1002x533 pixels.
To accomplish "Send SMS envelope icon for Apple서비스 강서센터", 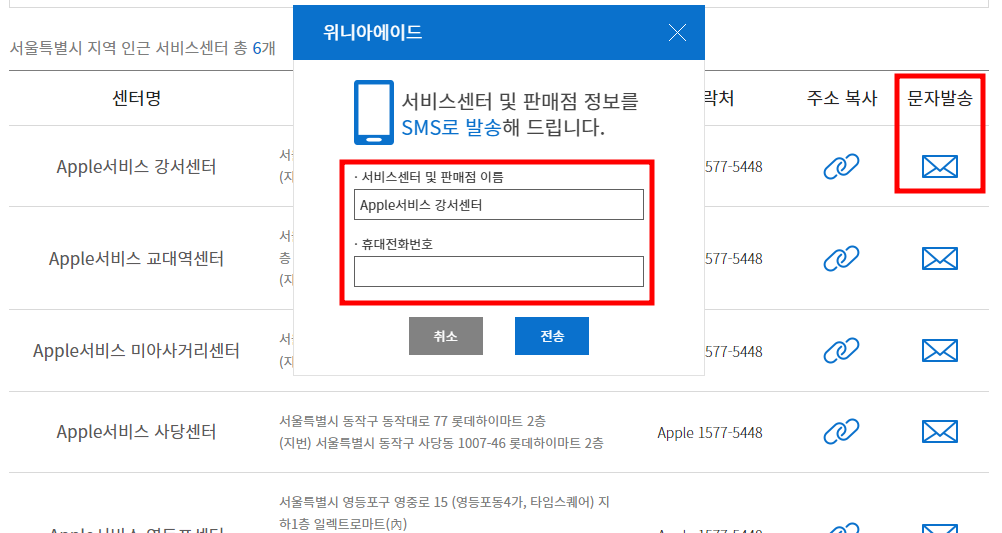I will click(x=939, y=167).
